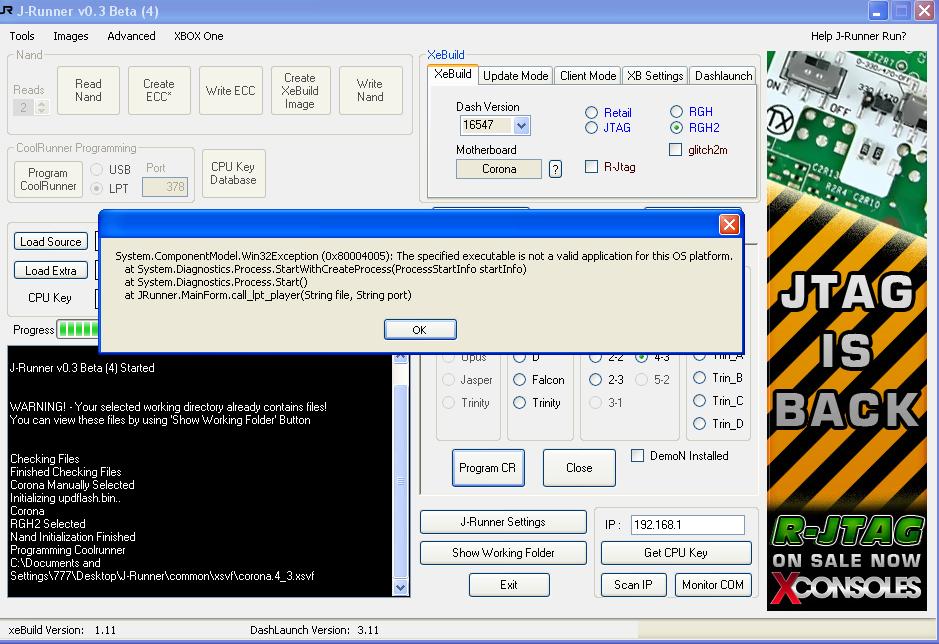The image size is (939, 644).
Task: Click 'xeBuild Version: 1.11' status text
Action: [x=62, y=630]
